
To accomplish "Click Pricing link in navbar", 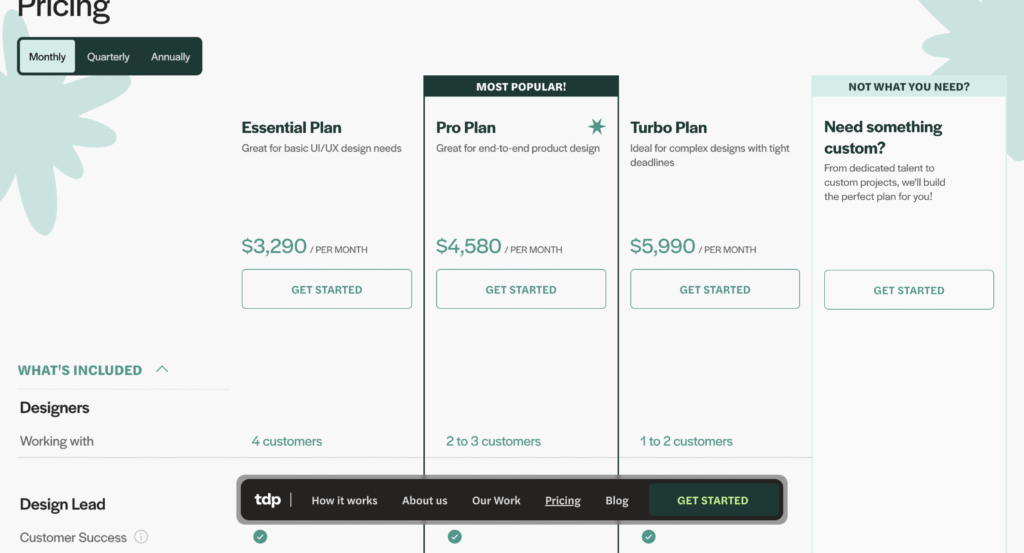I will pyautogui.click(x=563, y=501).
